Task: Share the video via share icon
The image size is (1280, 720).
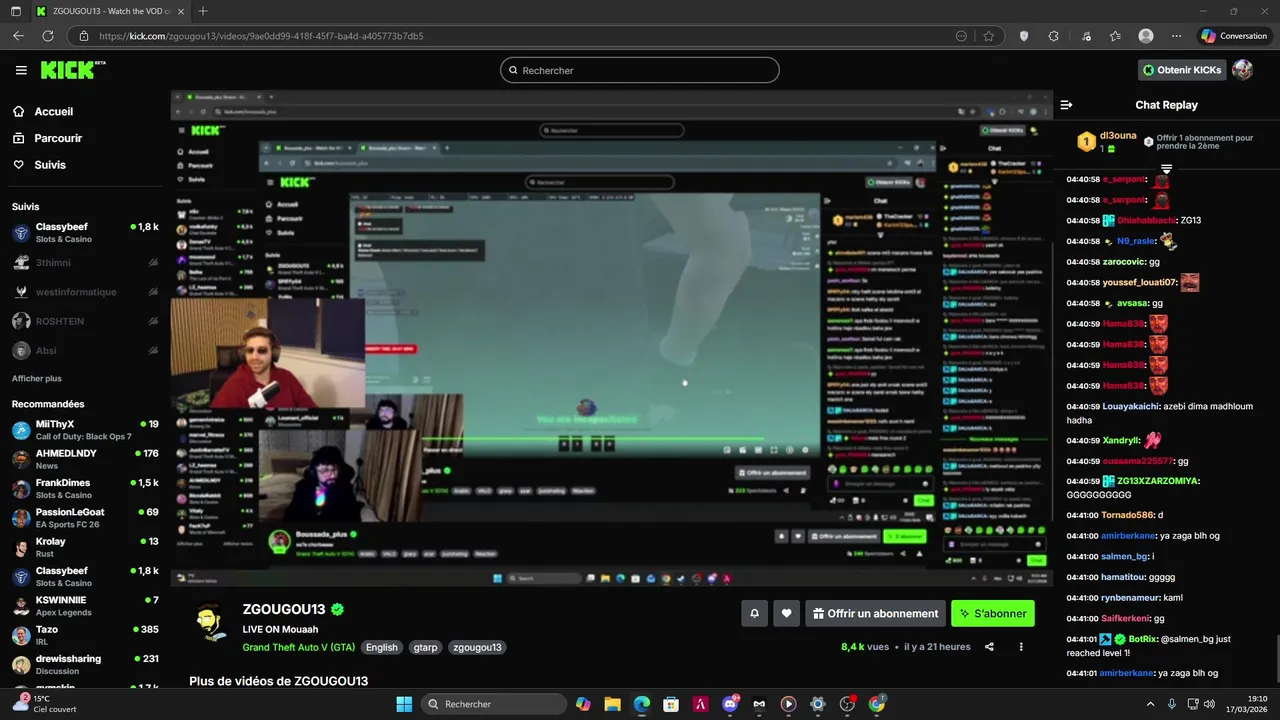Action: click(989, 647)
